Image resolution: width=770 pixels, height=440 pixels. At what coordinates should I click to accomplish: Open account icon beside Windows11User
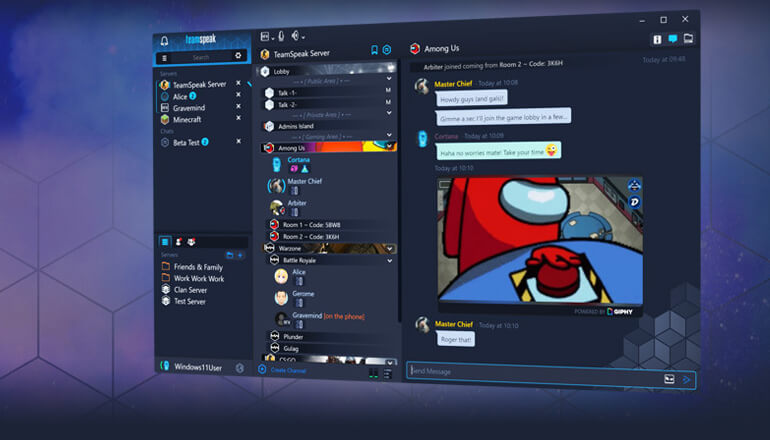(x=240, y=368)
